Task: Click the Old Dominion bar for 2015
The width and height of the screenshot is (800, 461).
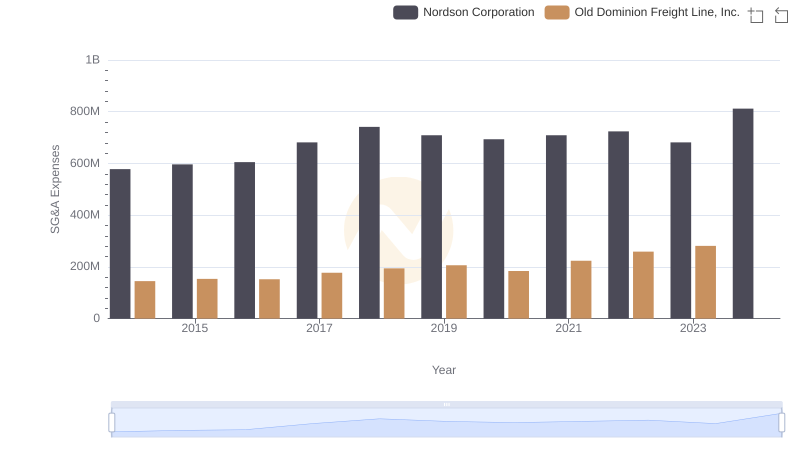Action: click(207, 299)
